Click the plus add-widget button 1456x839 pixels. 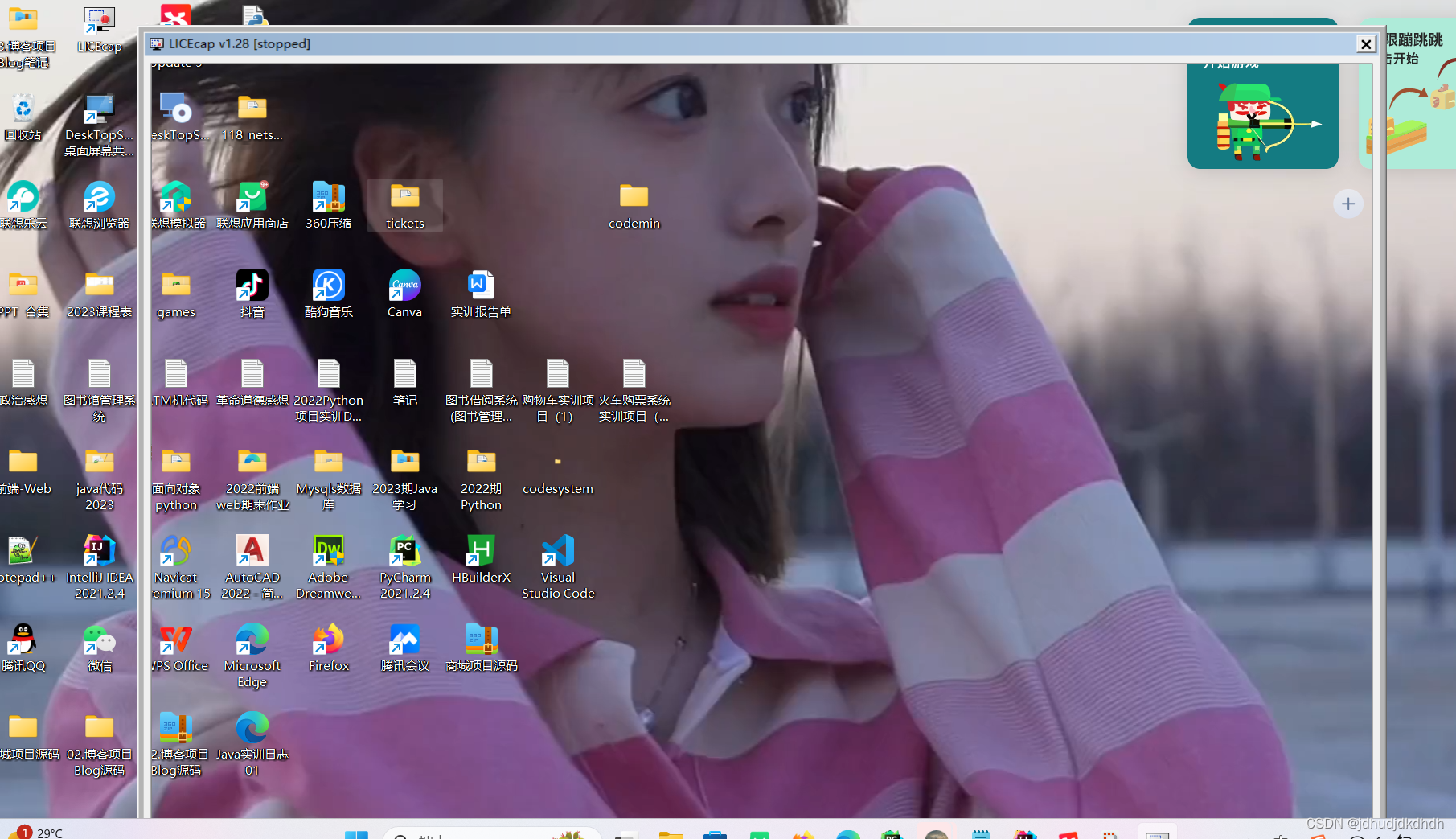point(1348,204)
